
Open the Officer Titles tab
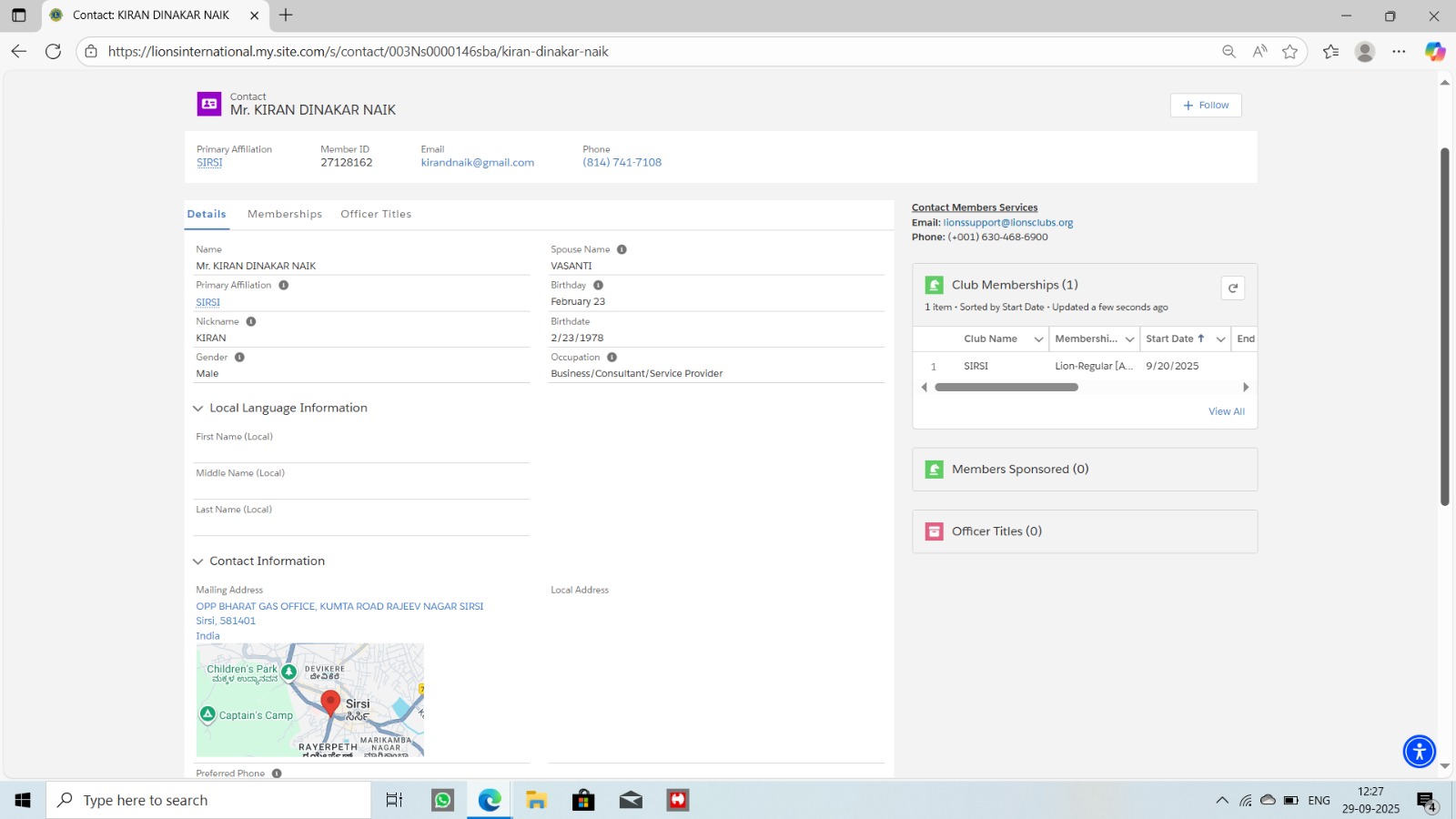pyautogui.click(x=376, y=214)
